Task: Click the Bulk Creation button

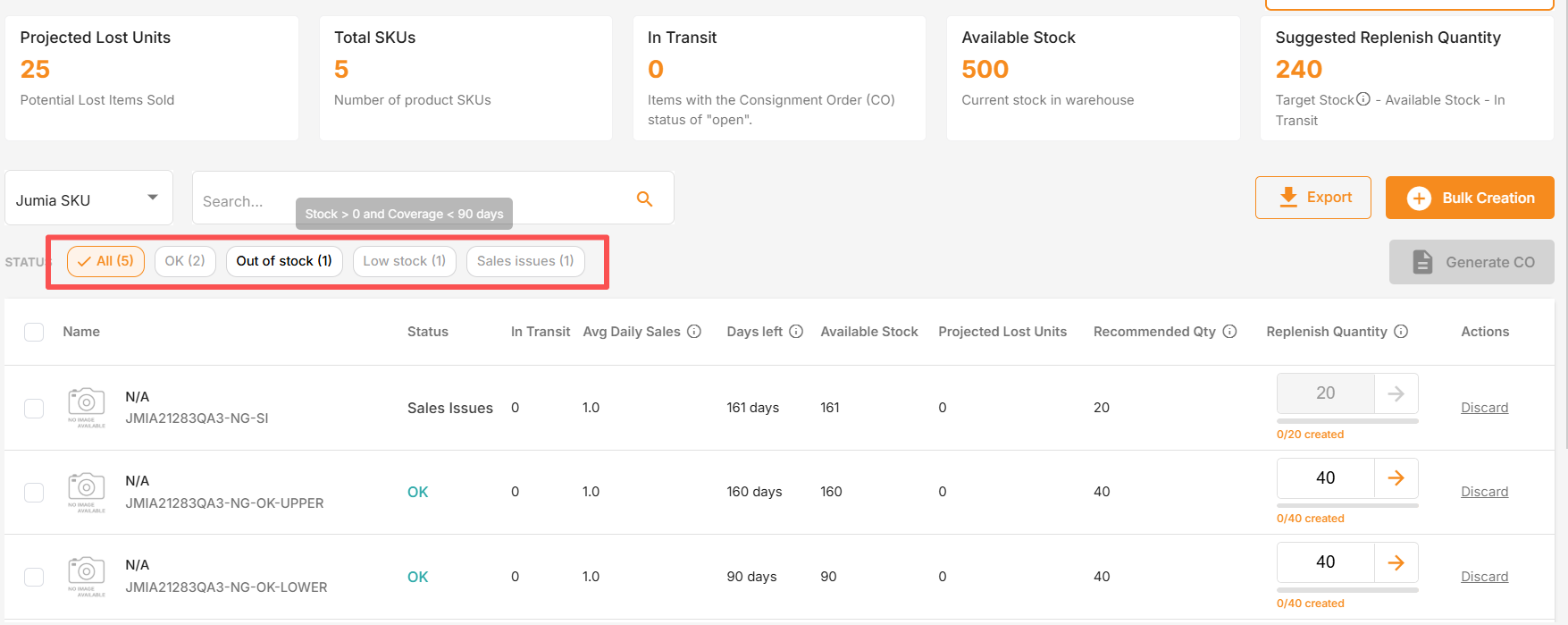Action: click(1470, 198)
